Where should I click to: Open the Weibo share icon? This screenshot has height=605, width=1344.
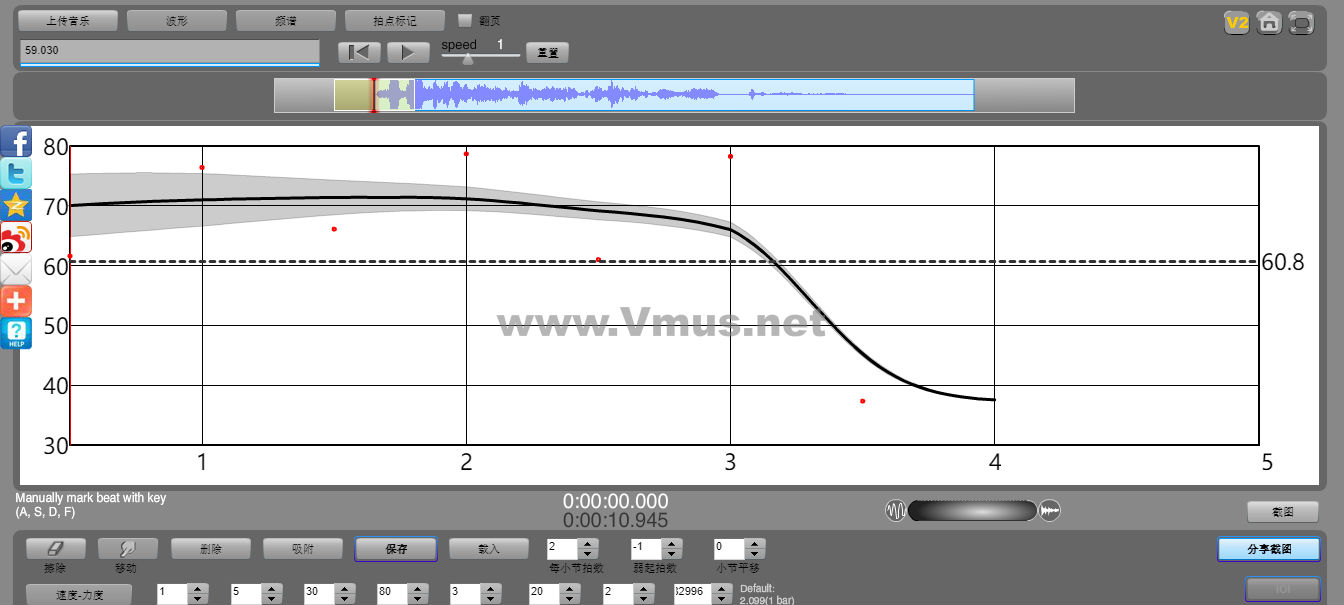(x=16, y=237)
